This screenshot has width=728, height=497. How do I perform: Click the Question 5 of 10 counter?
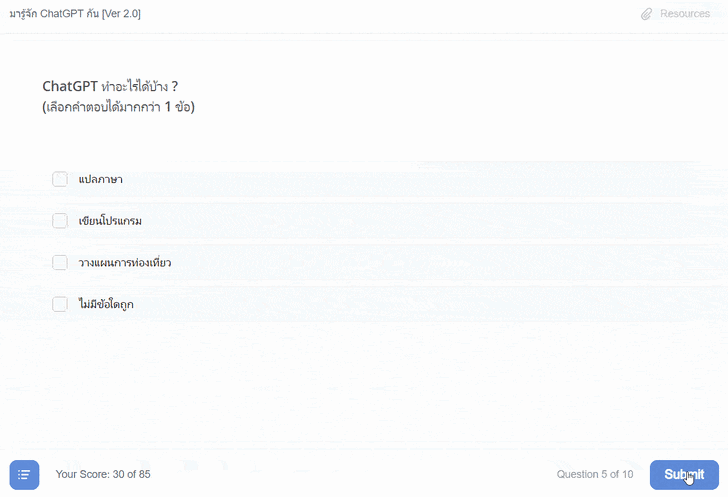point(595,474)
